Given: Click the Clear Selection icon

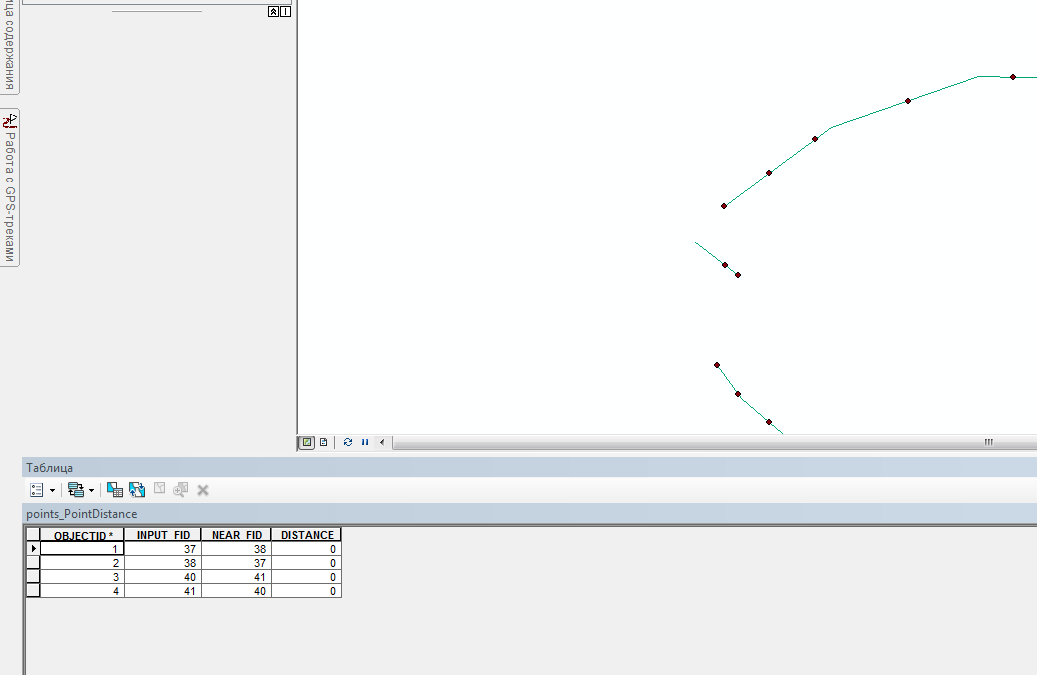Looking at the screenshot, I should pyautogui.click(x=159, y=489).
